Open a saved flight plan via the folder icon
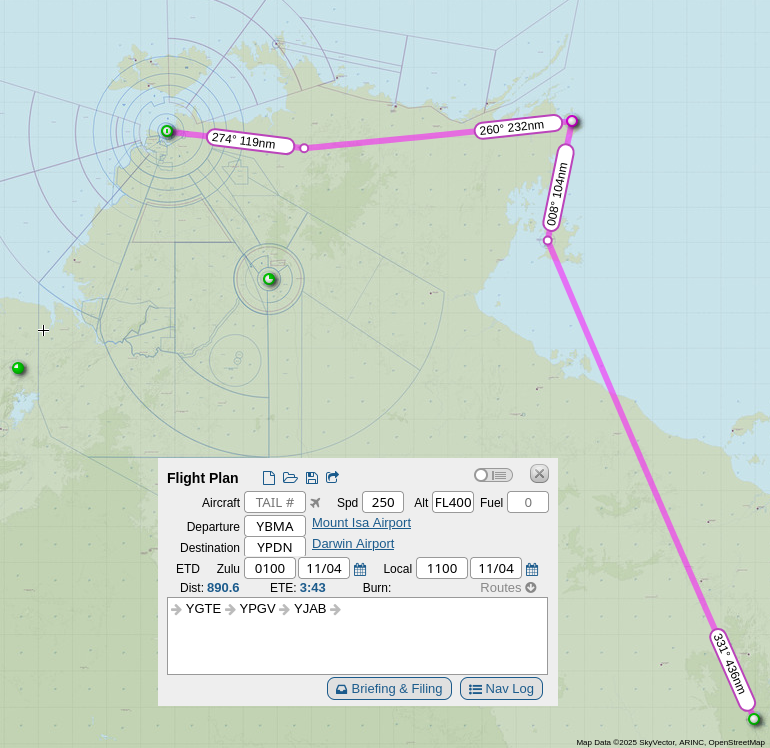The image size is (770, 748). tap(290, 478)
